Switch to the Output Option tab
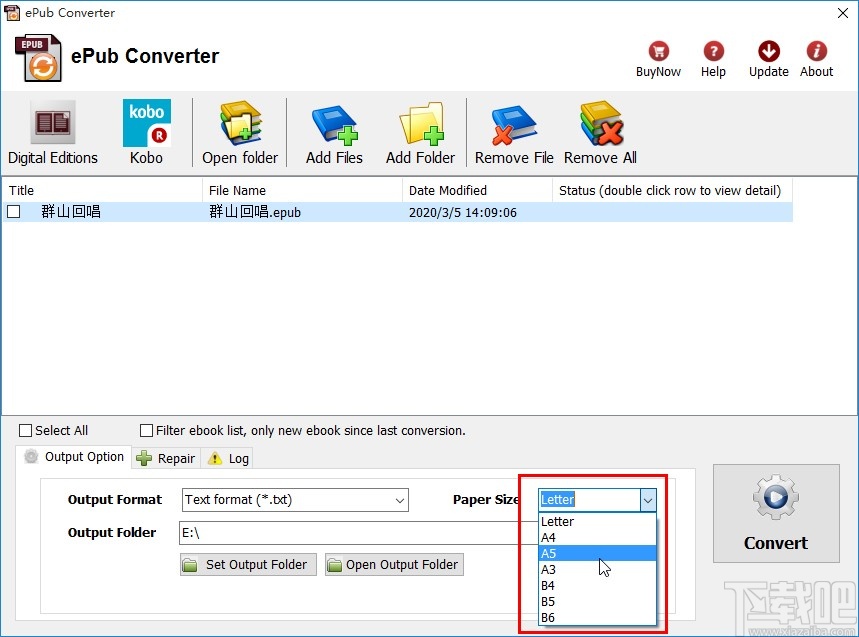 [x=74, y=457]
